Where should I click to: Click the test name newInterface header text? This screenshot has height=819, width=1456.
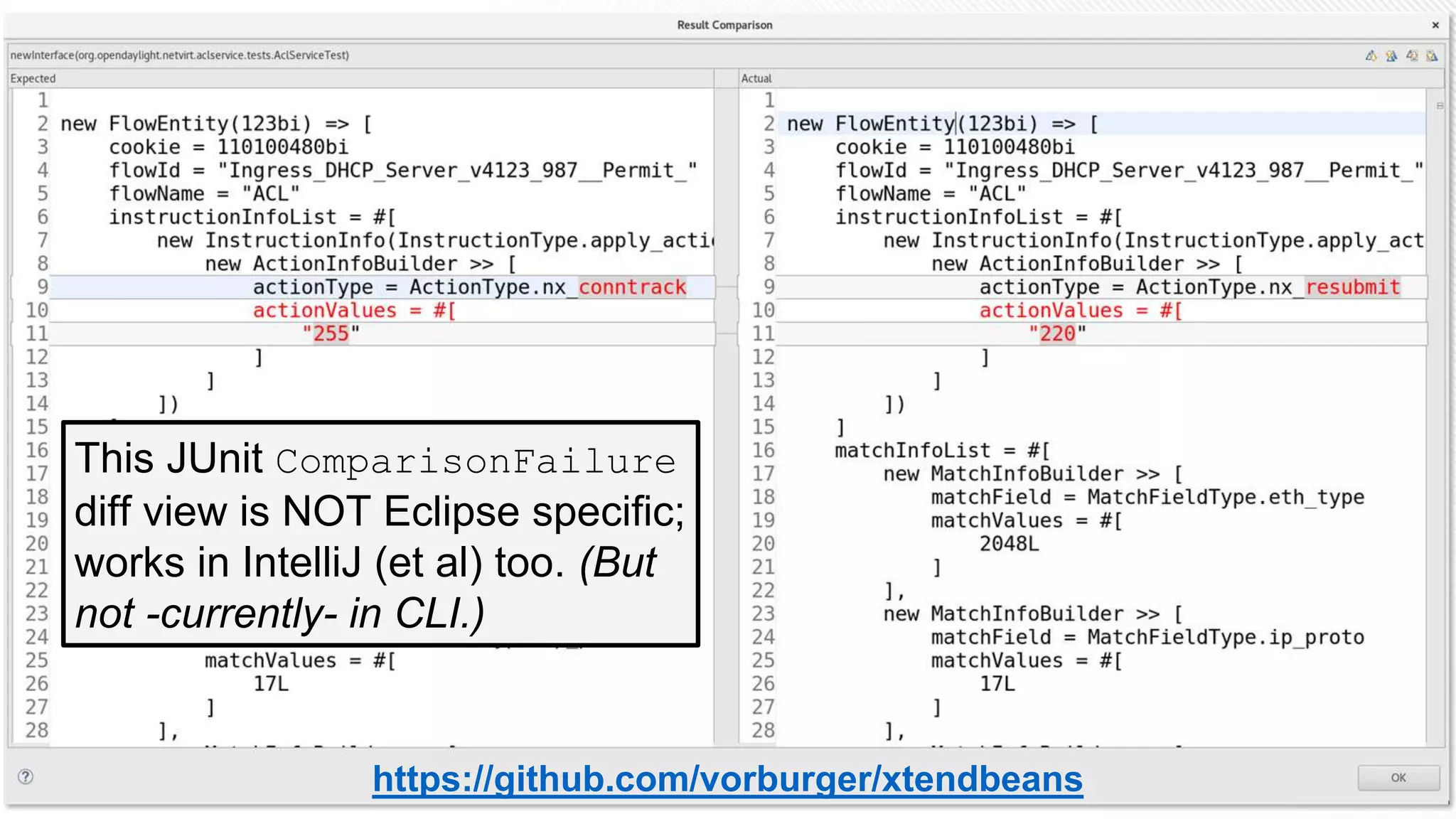click(179, 55)
